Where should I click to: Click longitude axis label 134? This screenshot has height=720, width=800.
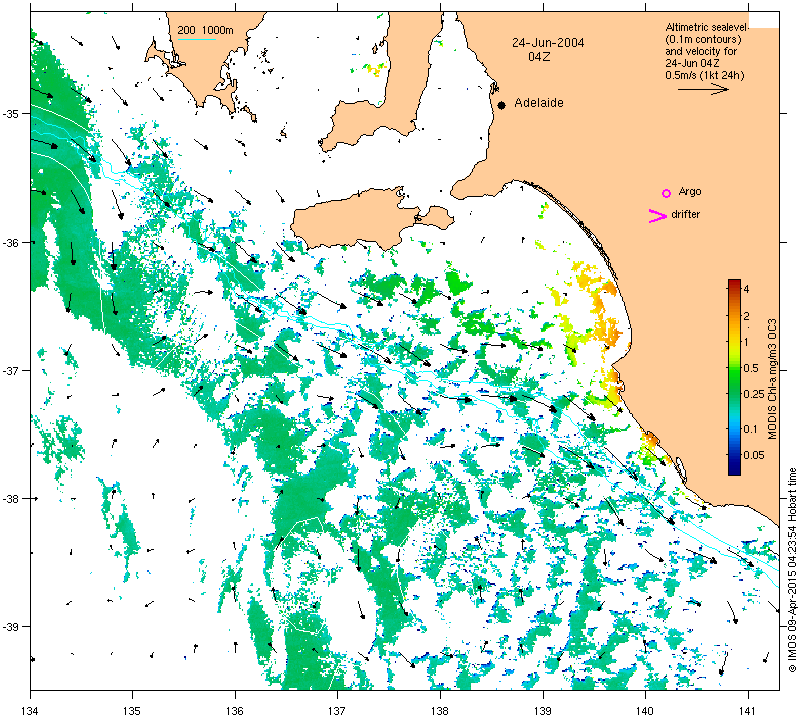31,710
